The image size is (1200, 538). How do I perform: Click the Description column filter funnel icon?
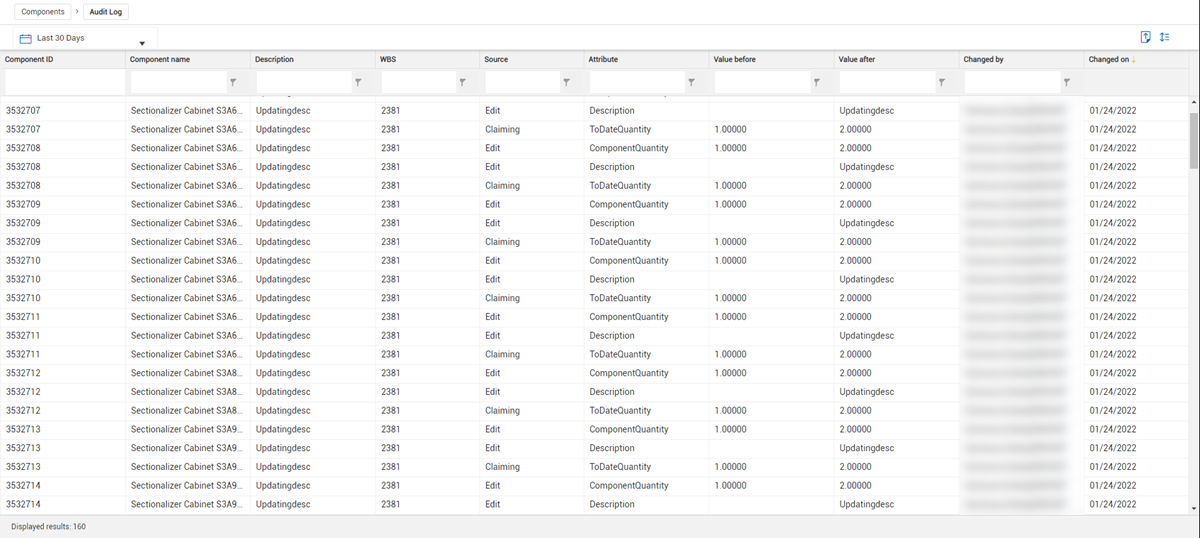point(358,82)
